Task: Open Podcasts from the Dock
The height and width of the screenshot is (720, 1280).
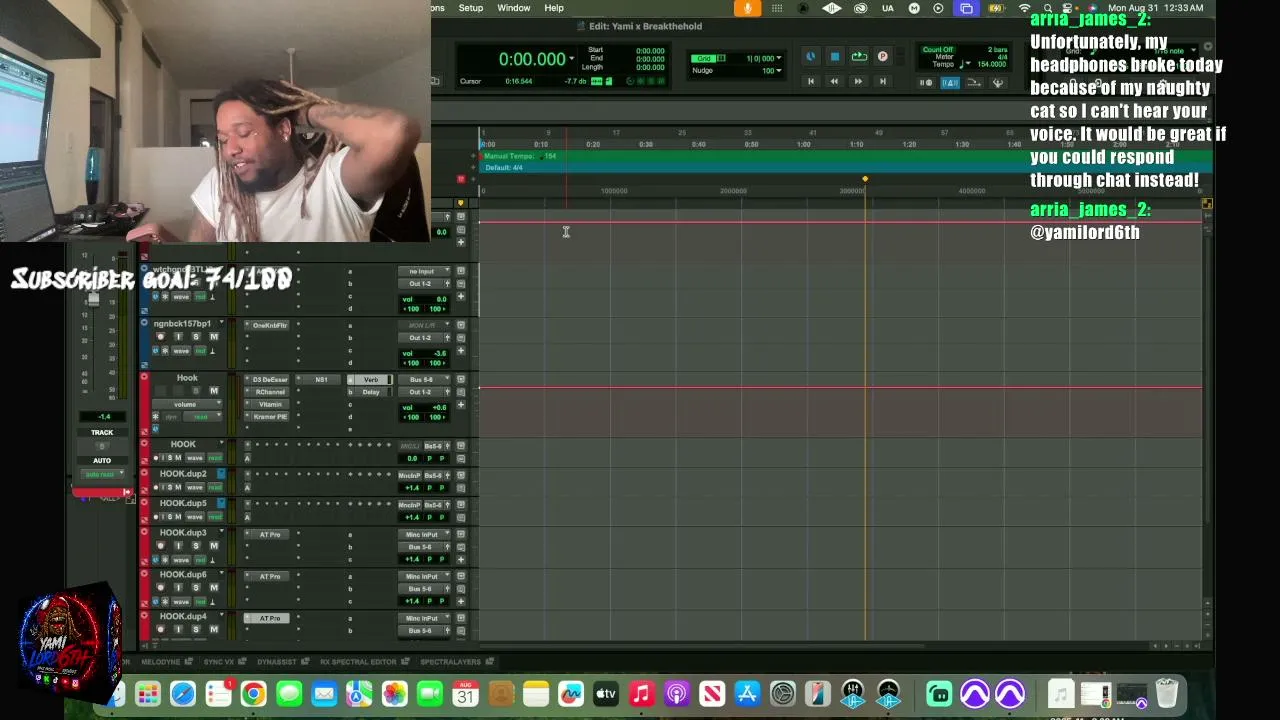Action: [x=677, y=694]
